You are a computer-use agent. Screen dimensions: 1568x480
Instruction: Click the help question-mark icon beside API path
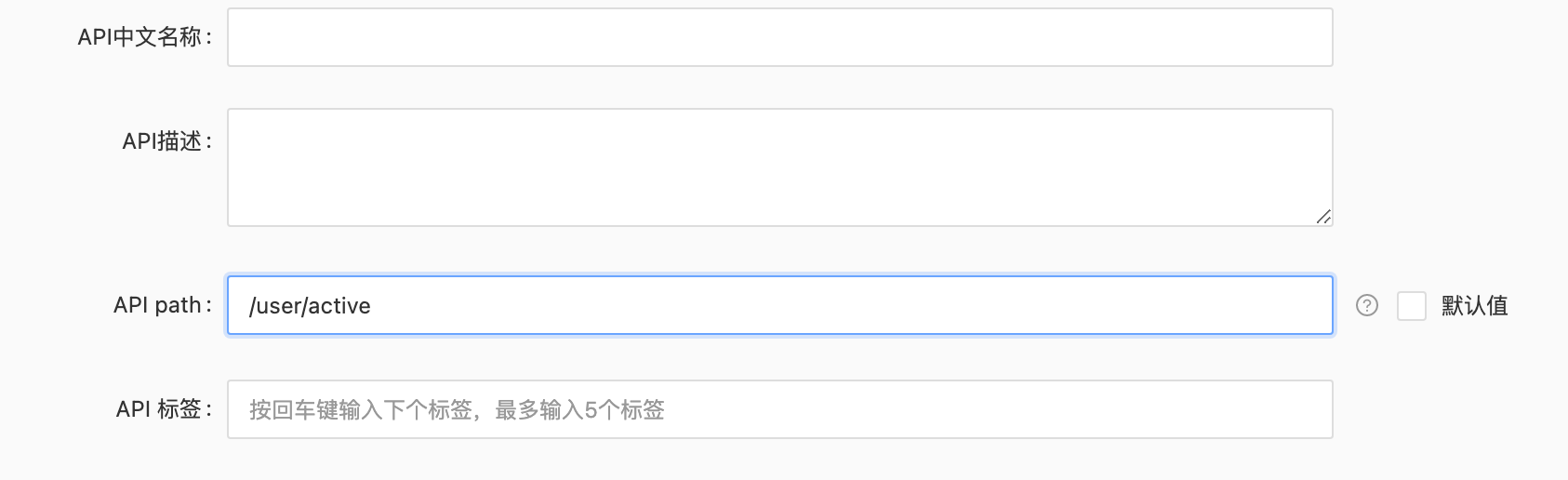click(1366, 305)
